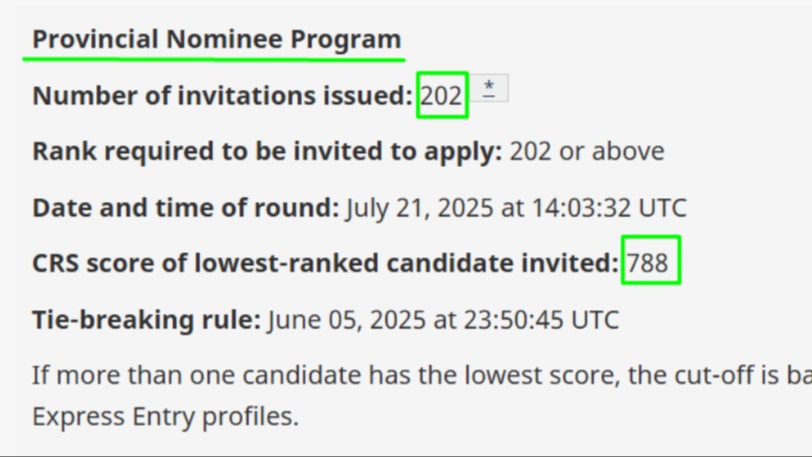Click the green-boxed 788 CRS score

coord(650,260)
